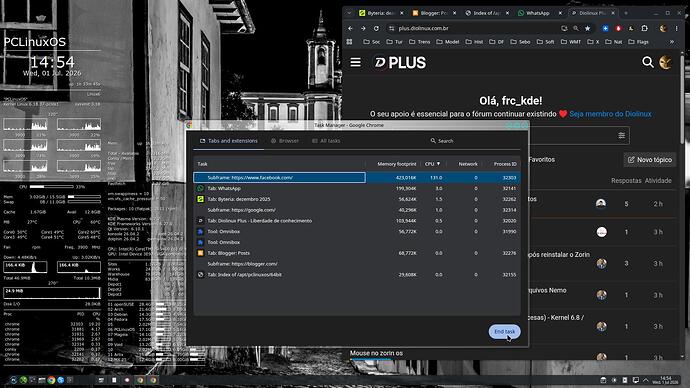The image size is (690, 388).
Task: Open the filter options icon in search box
Action: (x=621, y=135)
